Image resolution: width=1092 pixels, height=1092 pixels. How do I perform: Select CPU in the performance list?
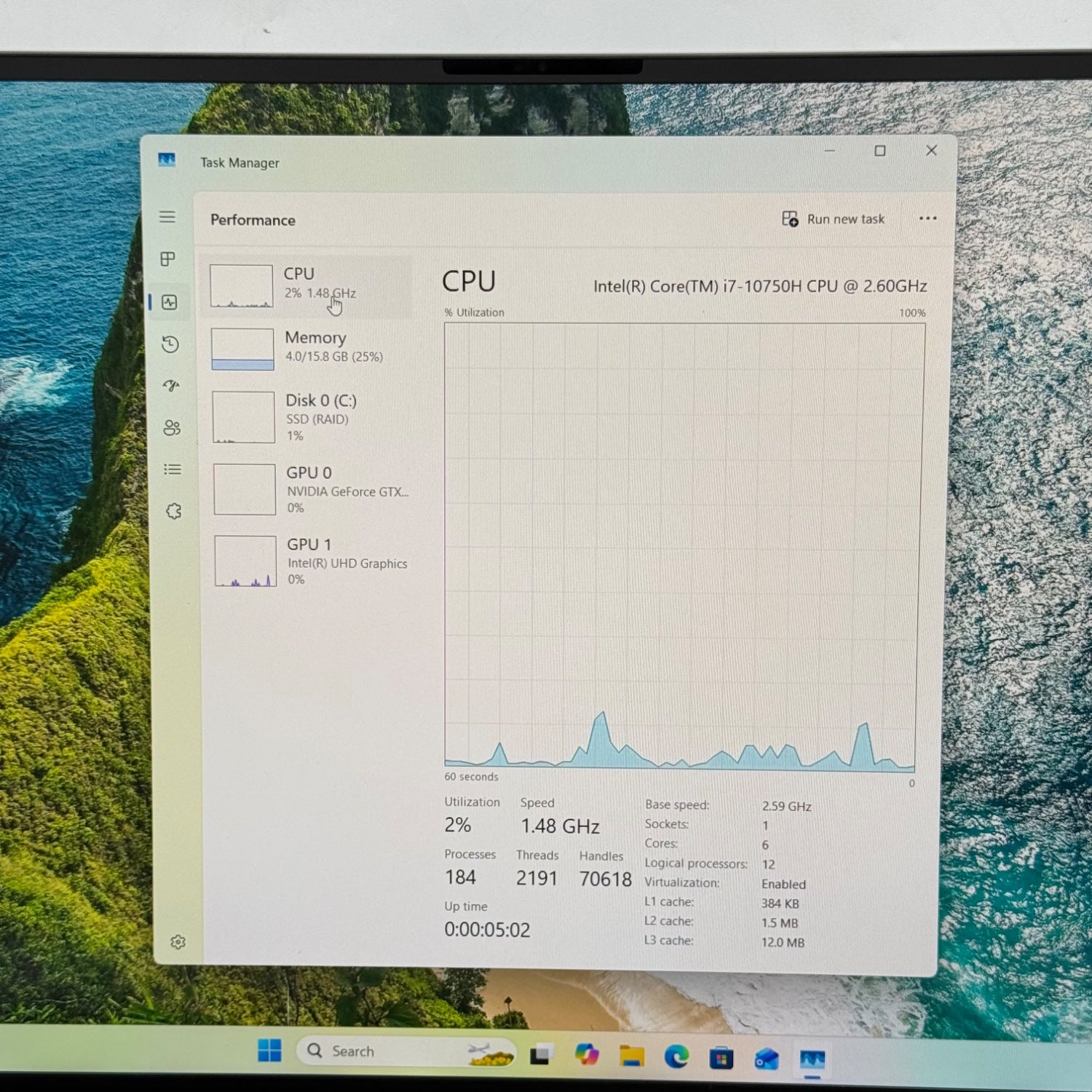306,285
